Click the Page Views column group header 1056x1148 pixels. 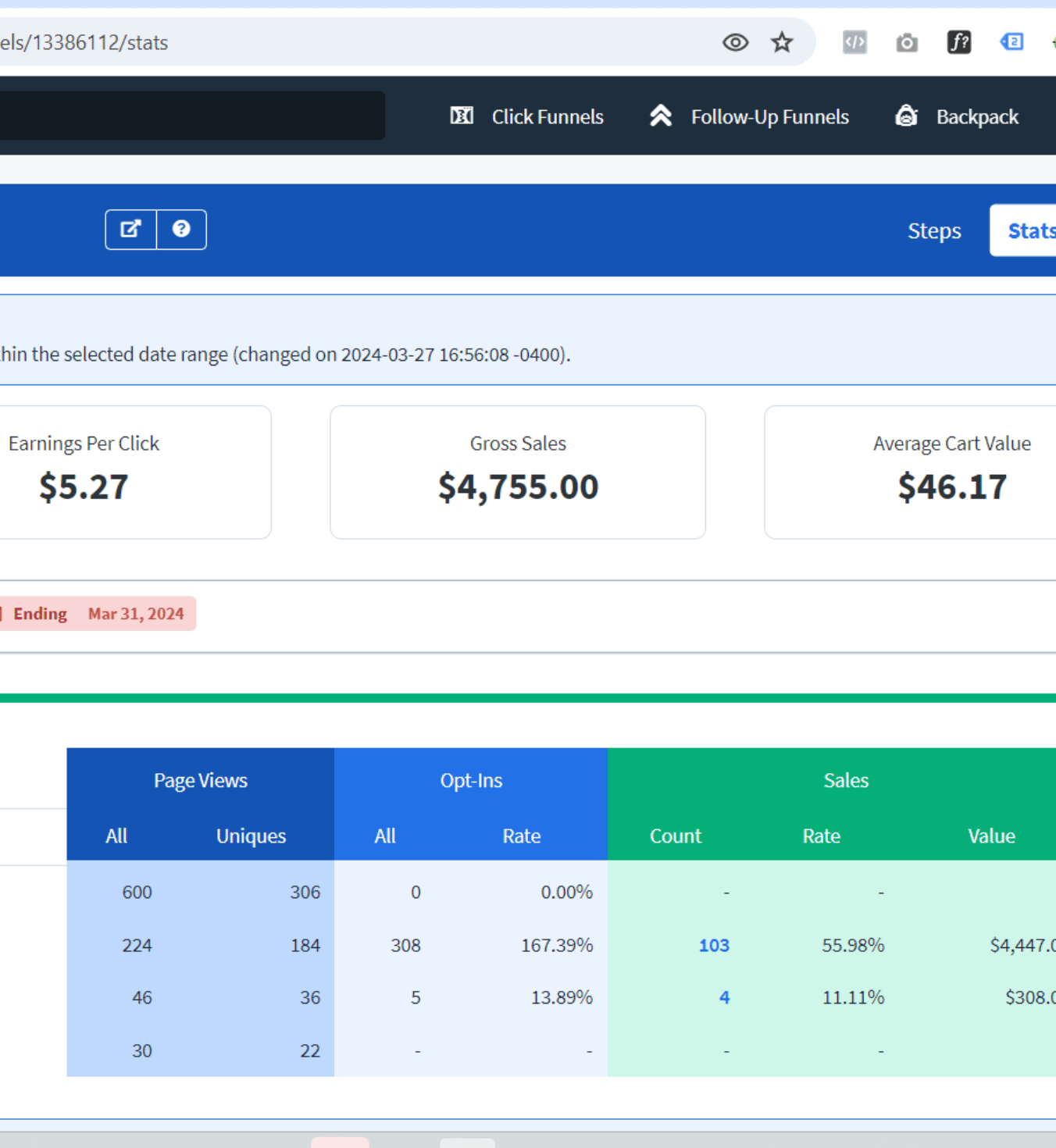201,780
